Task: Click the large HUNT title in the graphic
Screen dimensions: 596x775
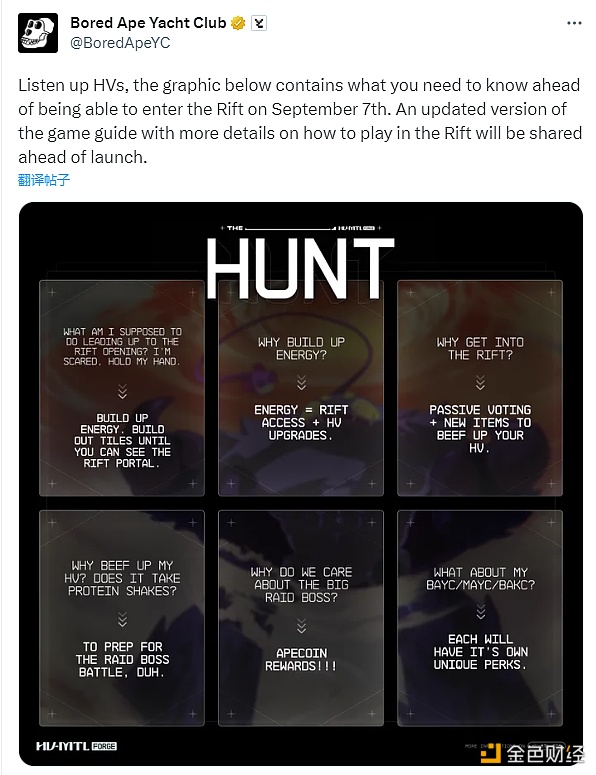Action: (299, 268)
